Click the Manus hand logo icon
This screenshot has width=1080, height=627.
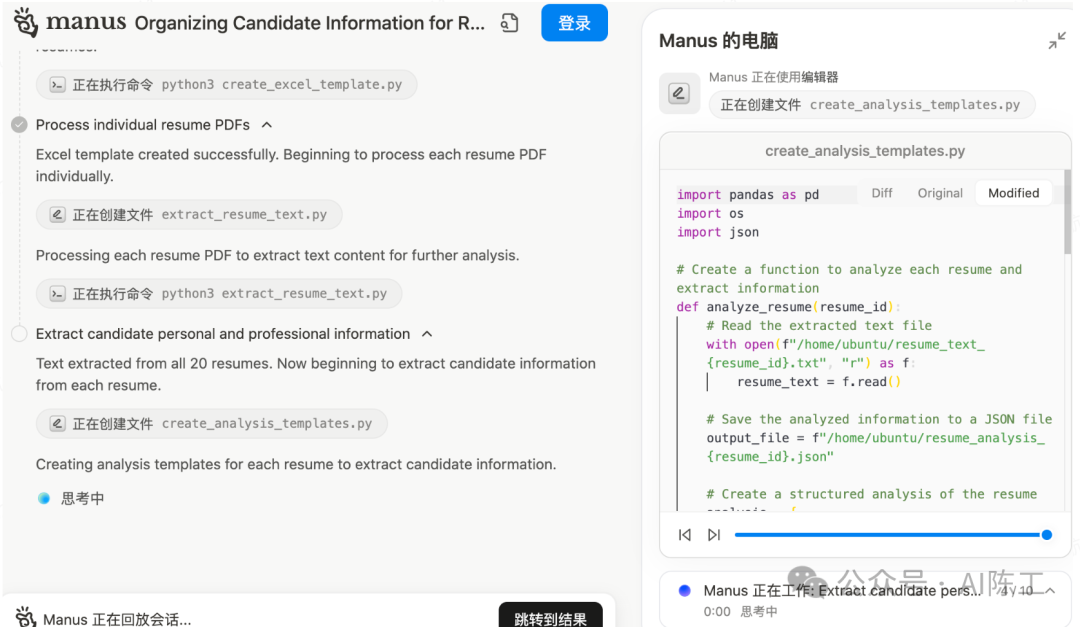click(26, 23)
